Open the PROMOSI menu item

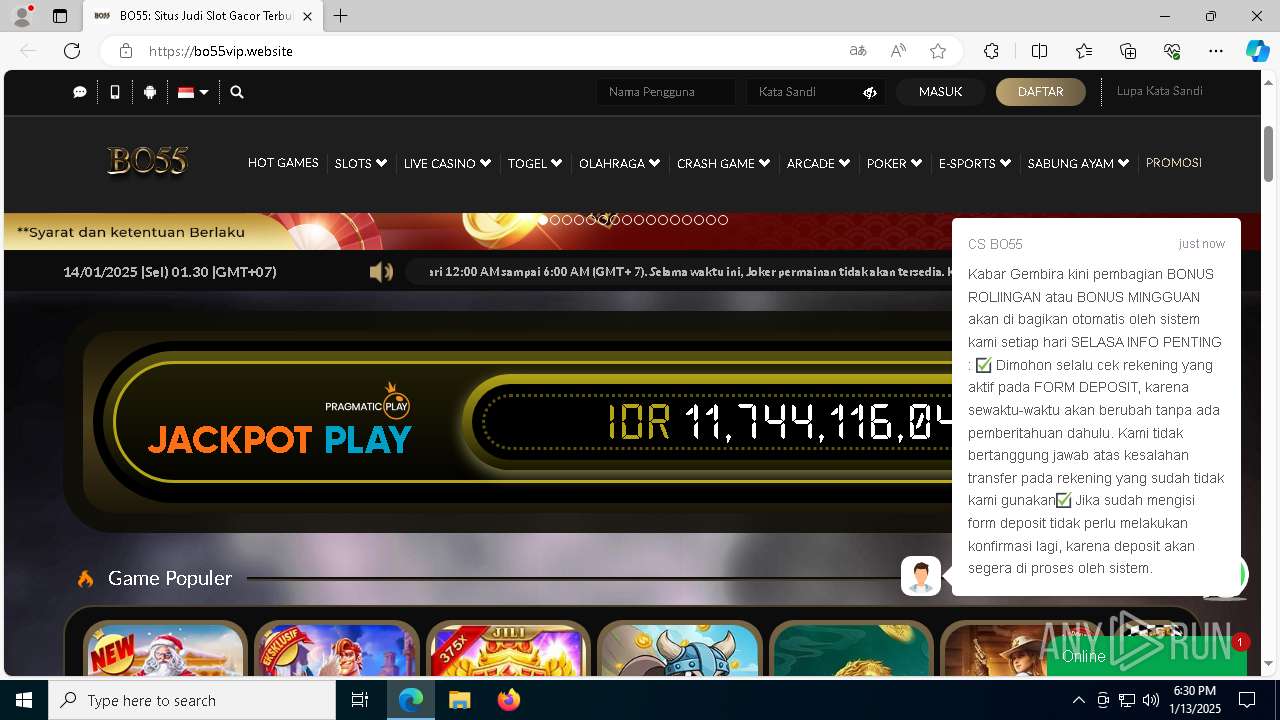click(x=1174, y=163)
